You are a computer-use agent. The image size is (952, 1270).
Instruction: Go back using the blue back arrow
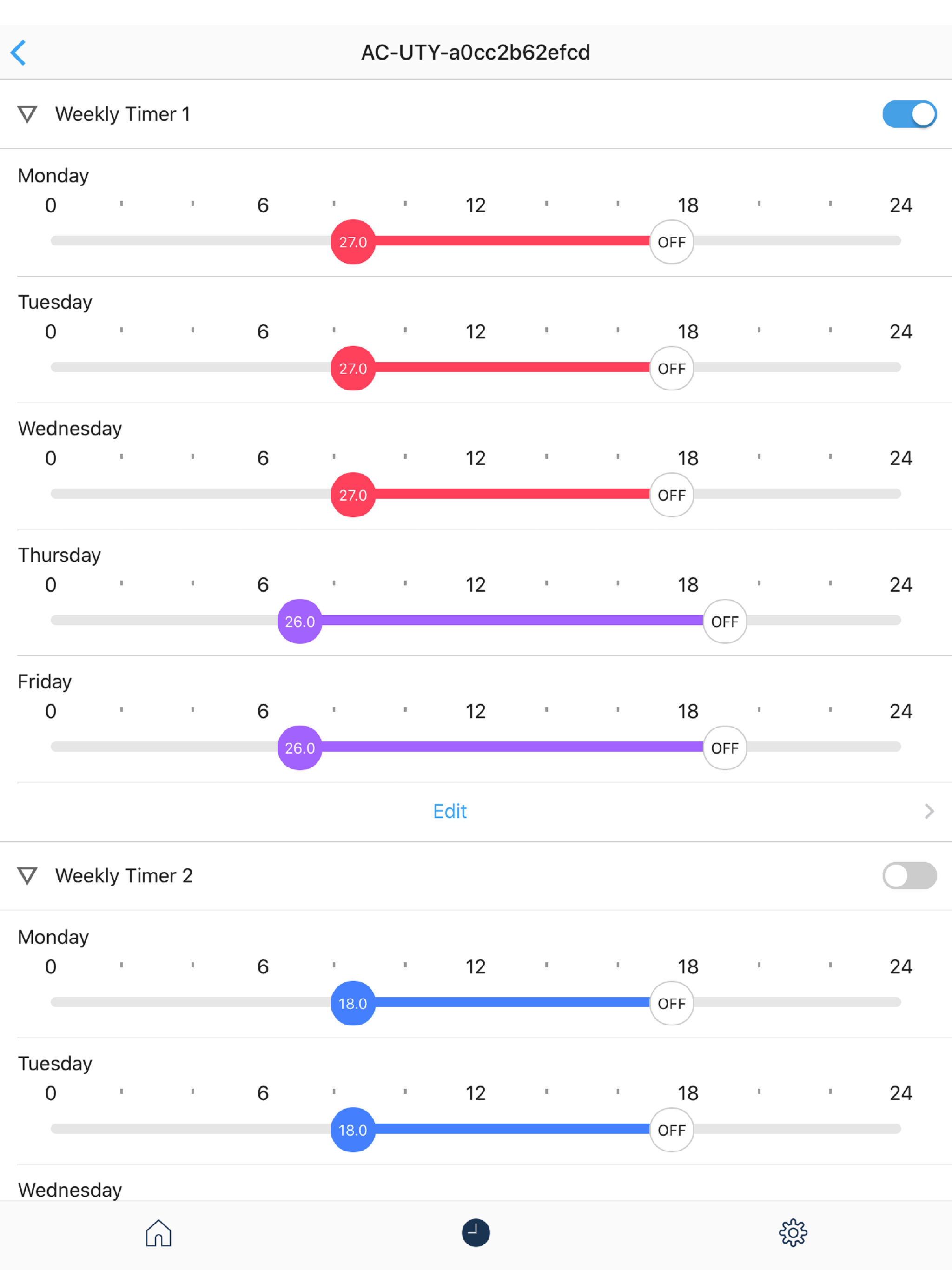(x=19, y=52)
